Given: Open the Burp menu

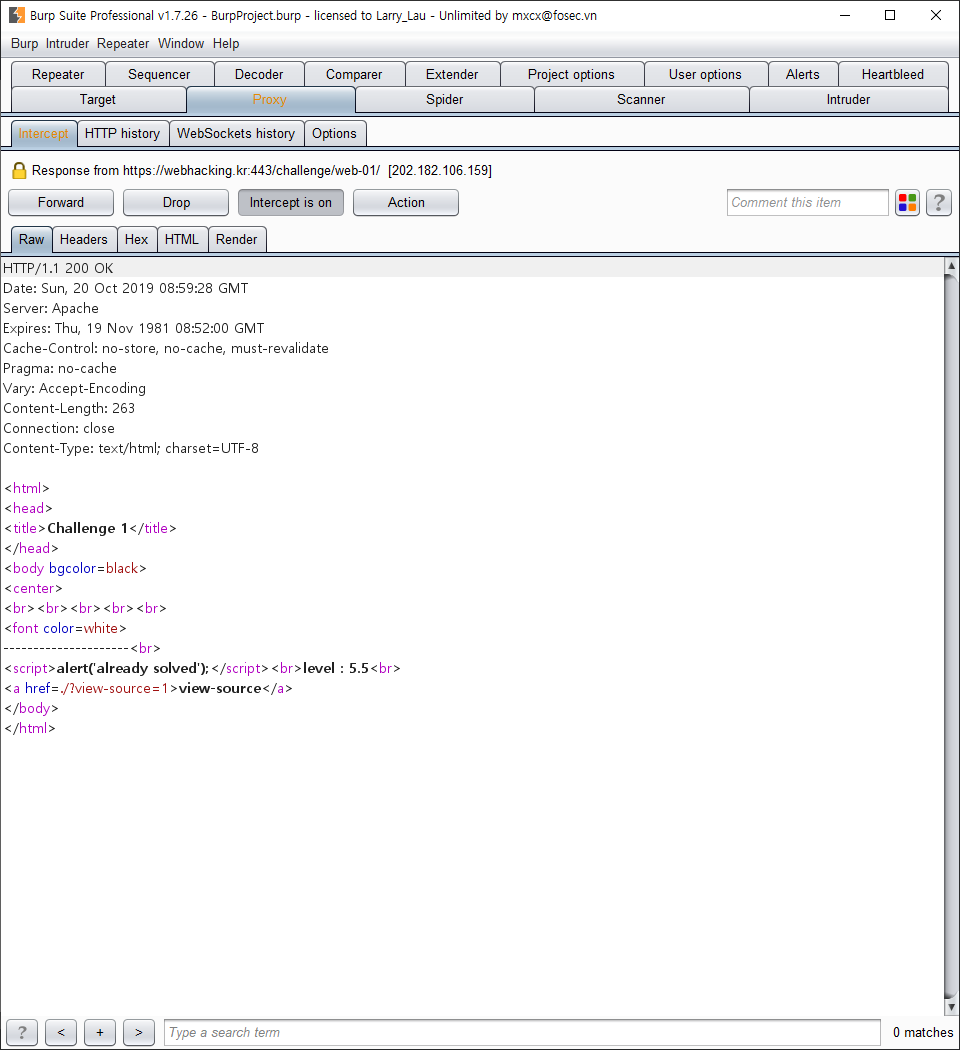Looking at the screenshot, I should [24, 44].
